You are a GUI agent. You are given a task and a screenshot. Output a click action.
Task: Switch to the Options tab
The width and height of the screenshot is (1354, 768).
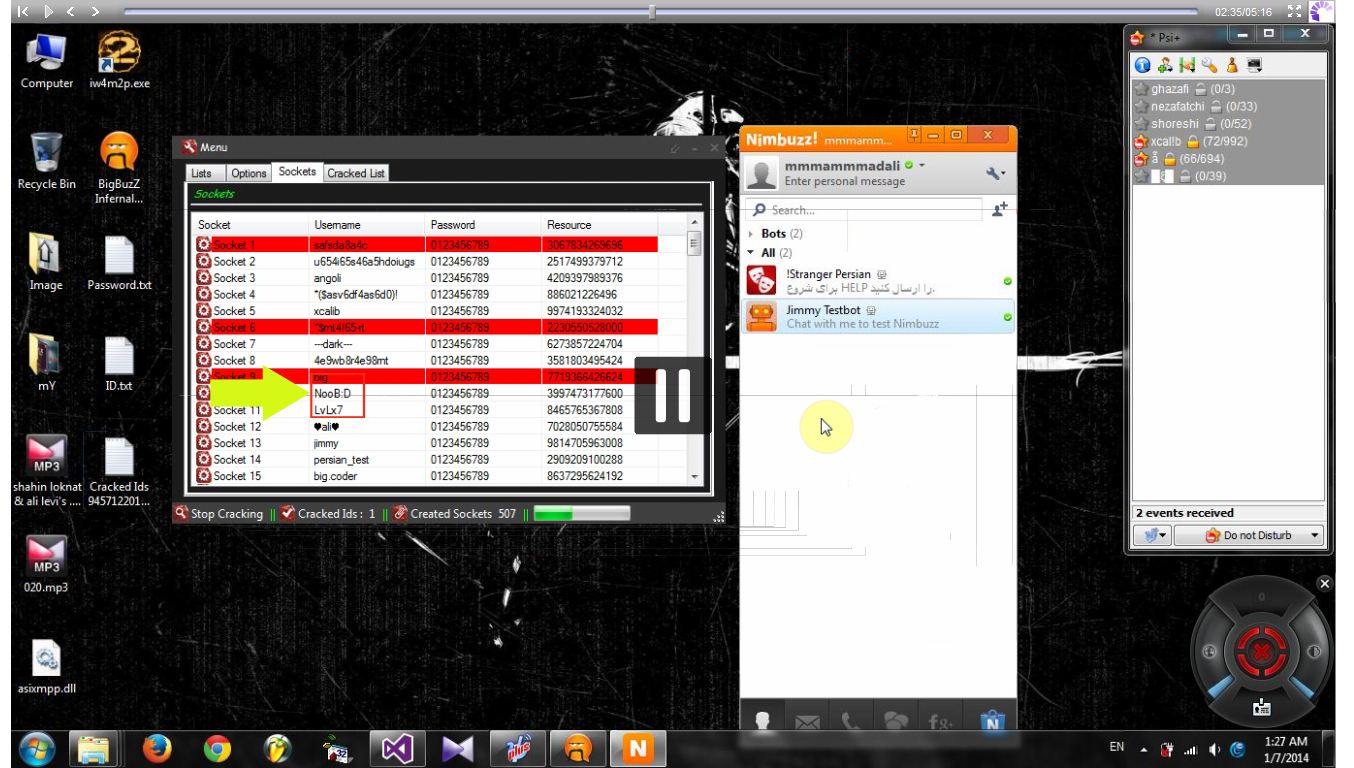pyautogui.click(x=249, y=173)
